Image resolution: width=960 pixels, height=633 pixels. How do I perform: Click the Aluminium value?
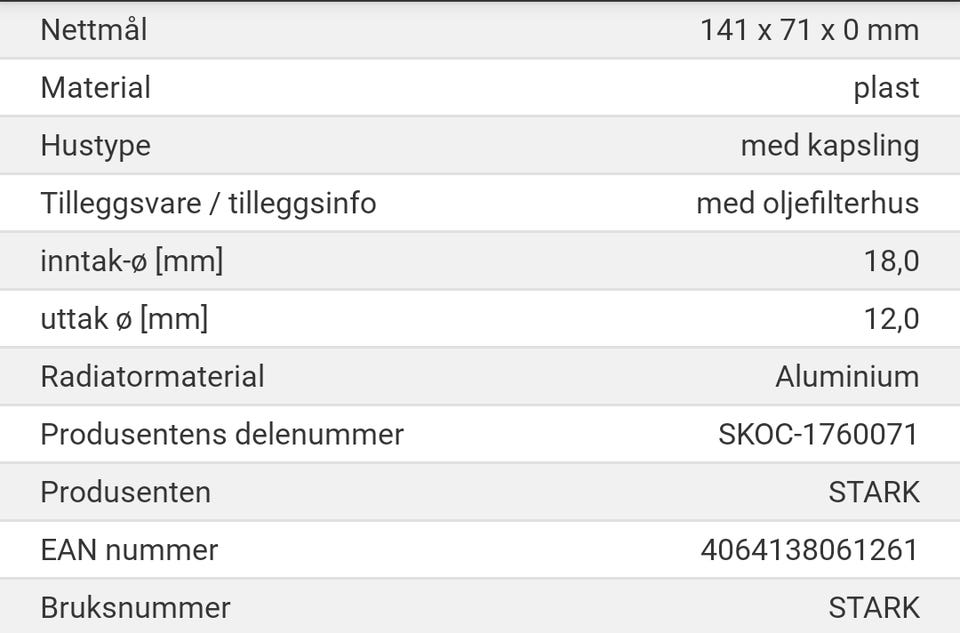[x=847, y=376]
